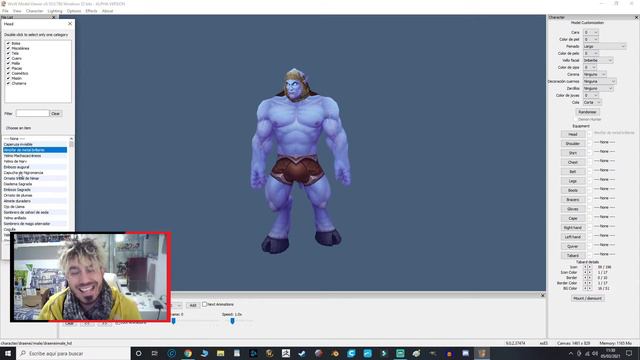Open the Color de pelo dropdown

591,53
